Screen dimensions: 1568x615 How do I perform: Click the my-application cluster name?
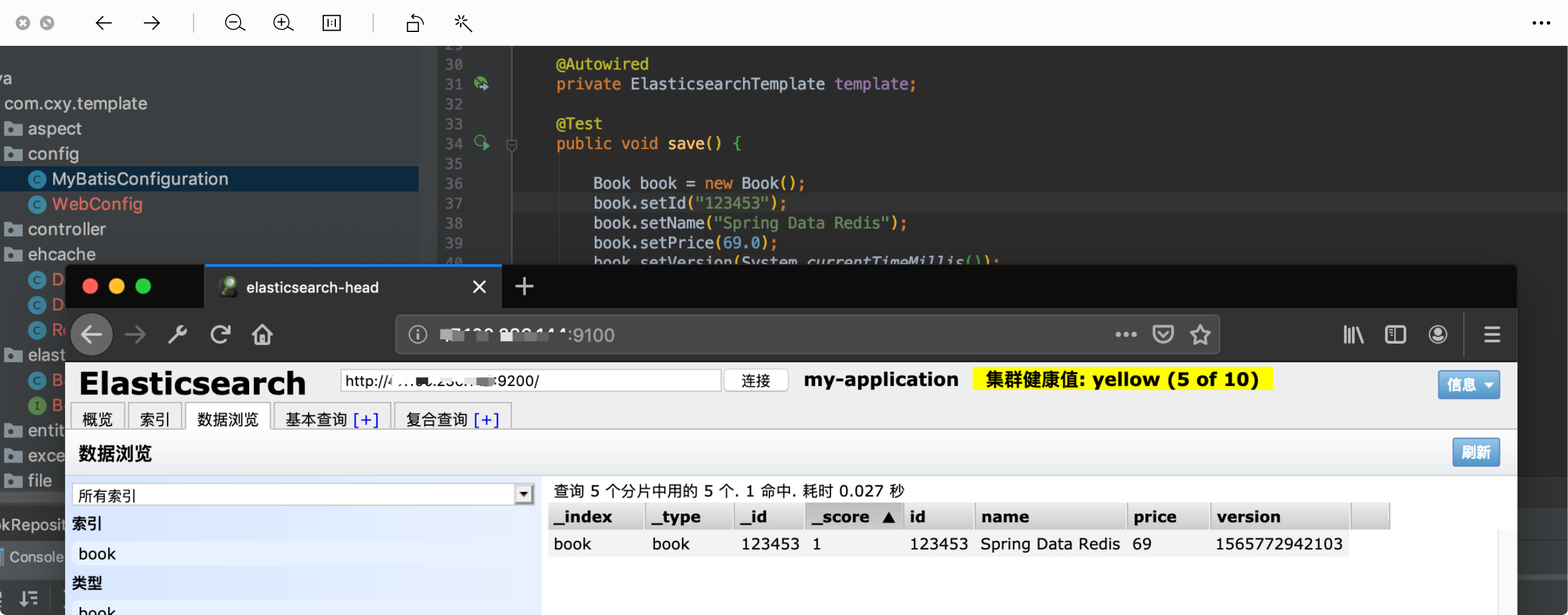(880, 379)
